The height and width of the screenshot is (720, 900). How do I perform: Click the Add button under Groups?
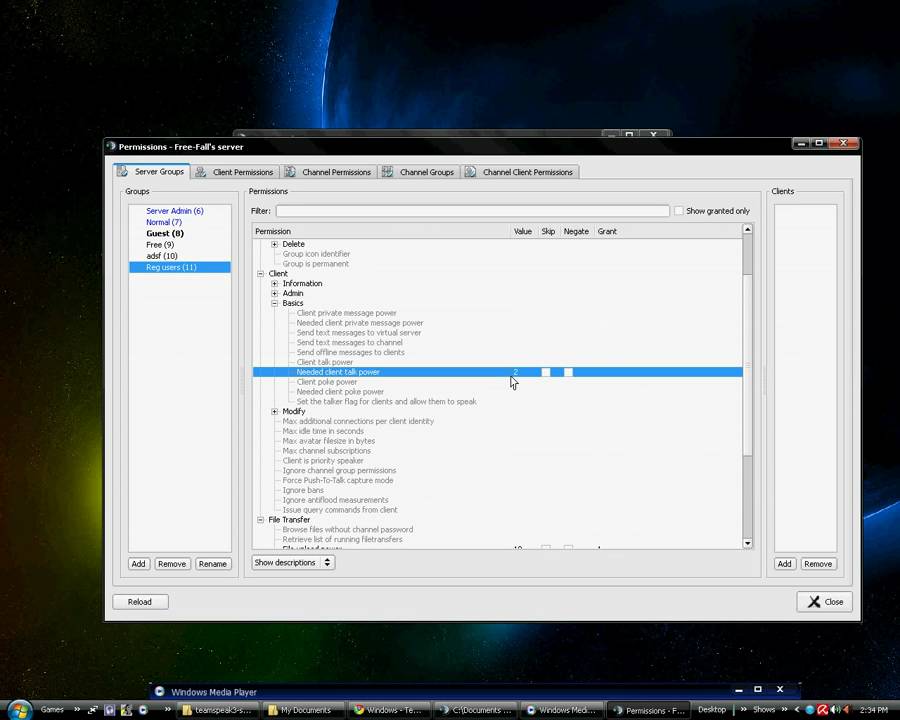pyautogui.click(x=138, y=564)
